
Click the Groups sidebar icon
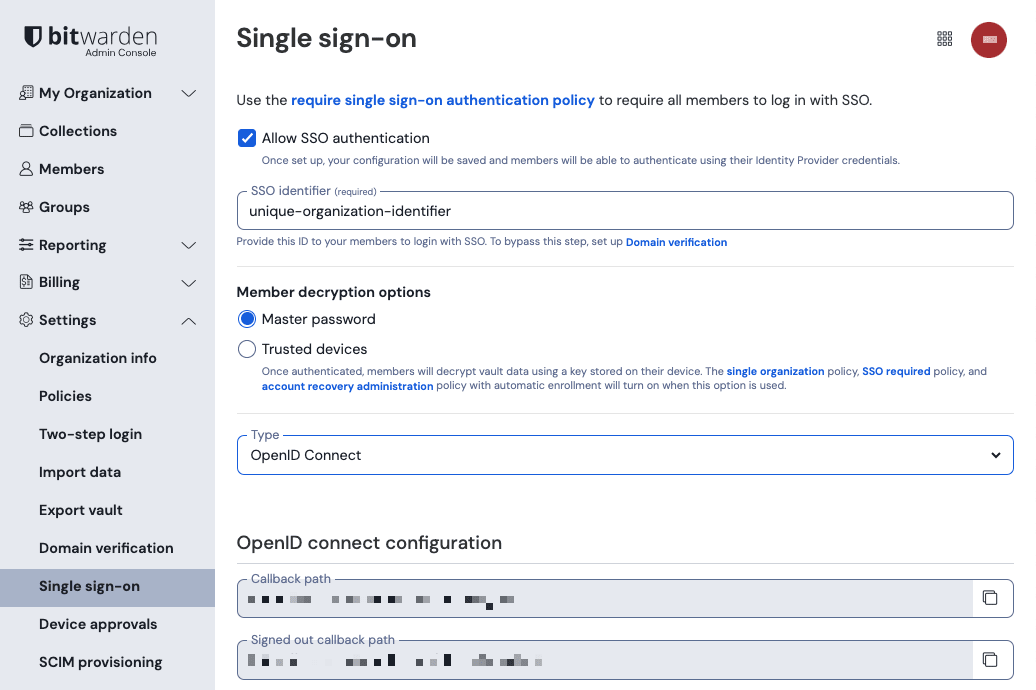tap(24, 207)
